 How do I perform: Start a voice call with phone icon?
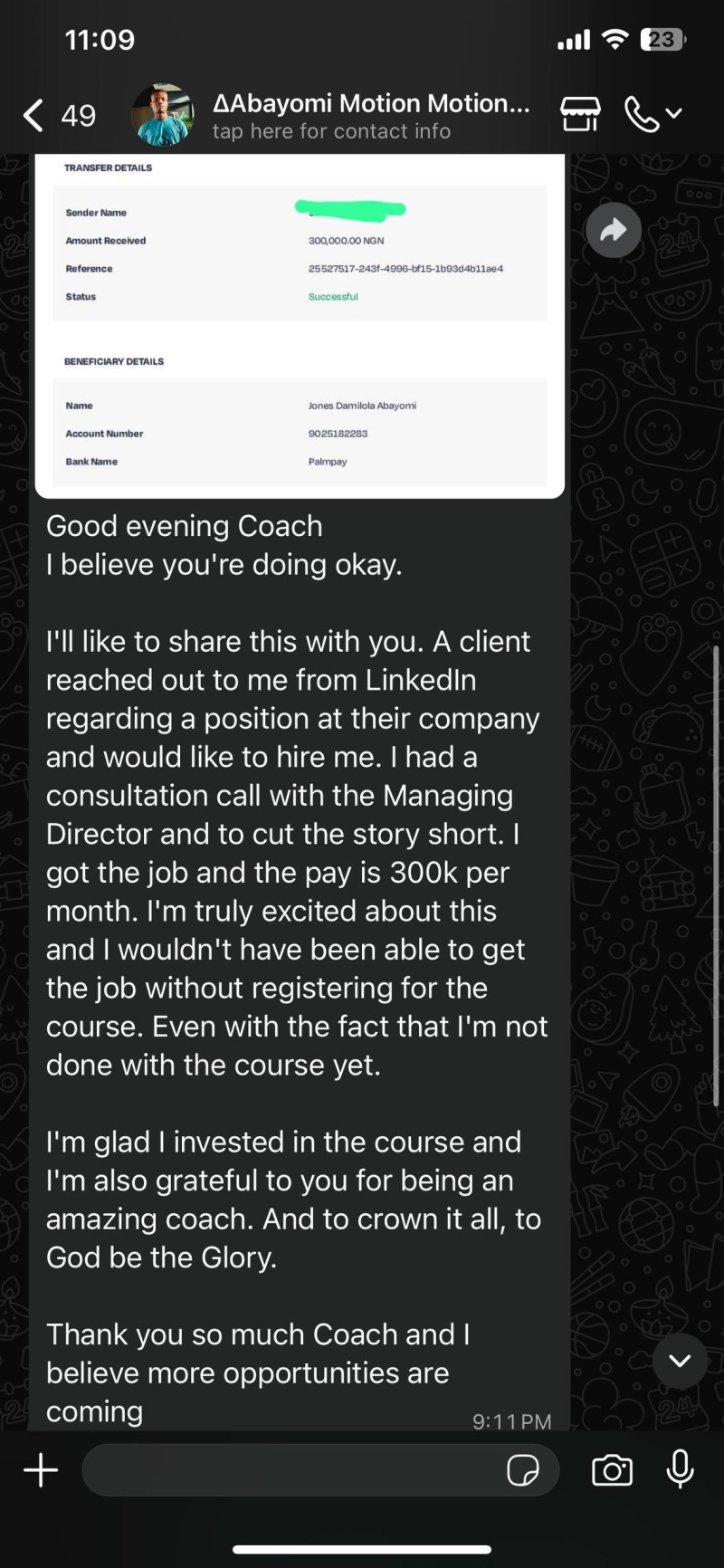pos(642,114)
